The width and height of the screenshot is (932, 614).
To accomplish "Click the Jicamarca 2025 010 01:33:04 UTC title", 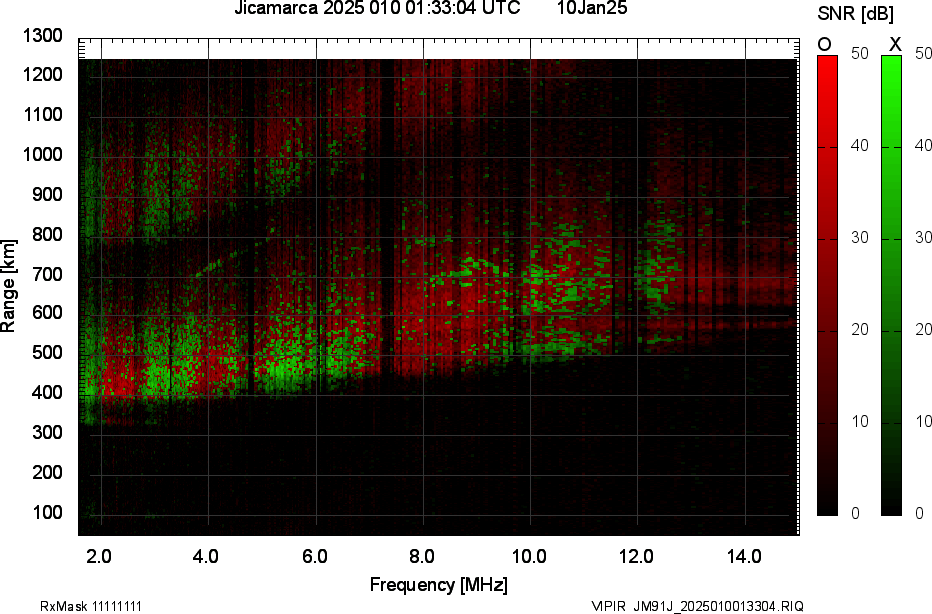I will click(377, 8).
